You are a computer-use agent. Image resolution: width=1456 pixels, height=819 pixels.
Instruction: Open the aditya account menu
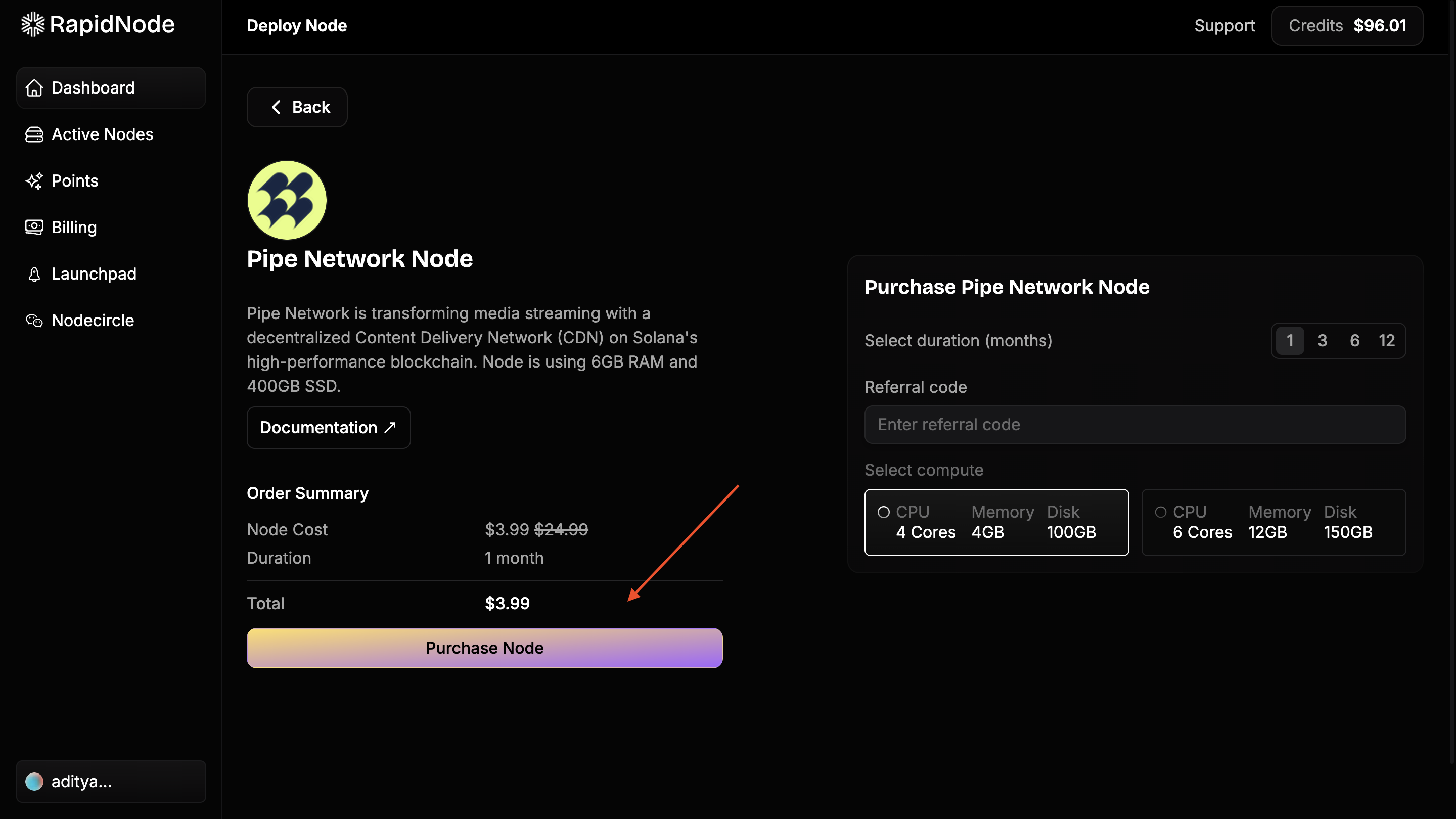(111, 782)
